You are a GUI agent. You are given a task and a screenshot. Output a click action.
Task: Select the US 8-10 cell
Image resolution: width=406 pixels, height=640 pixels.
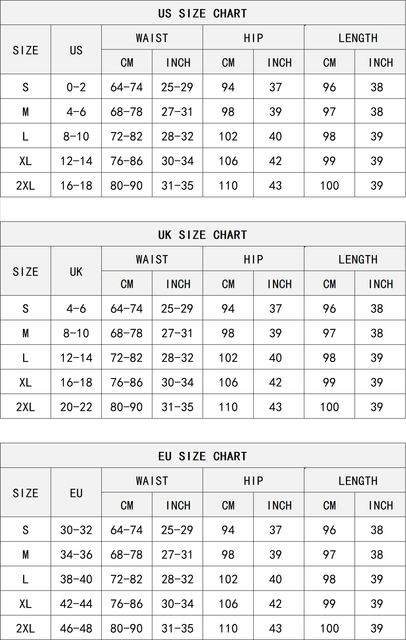(76, 136)
